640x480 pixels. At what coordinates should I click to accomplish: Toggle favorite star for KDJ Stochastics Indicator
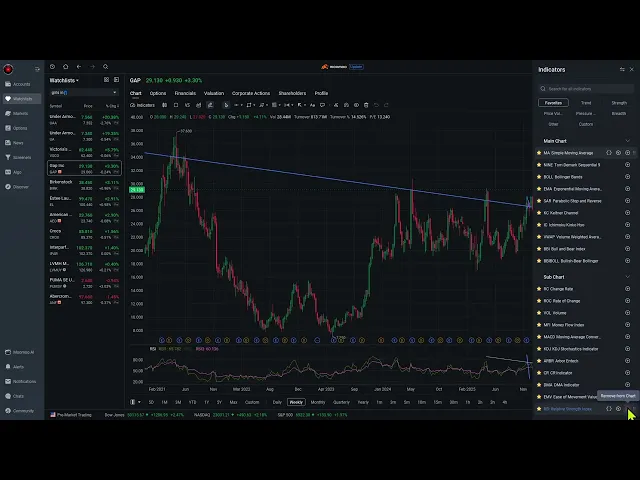point(539,349)
